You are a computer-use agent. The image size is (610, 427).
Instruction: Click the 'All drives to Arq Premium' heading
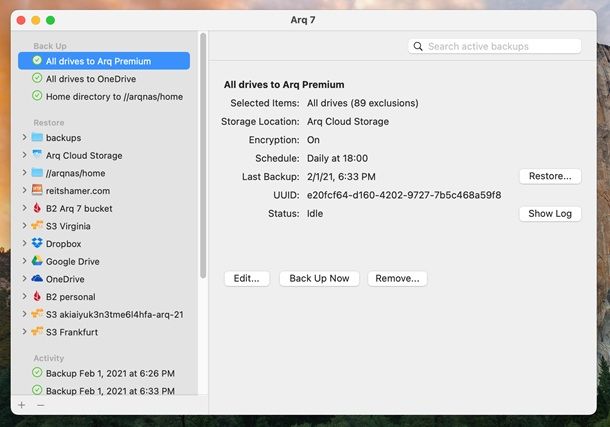coord(284,84)
